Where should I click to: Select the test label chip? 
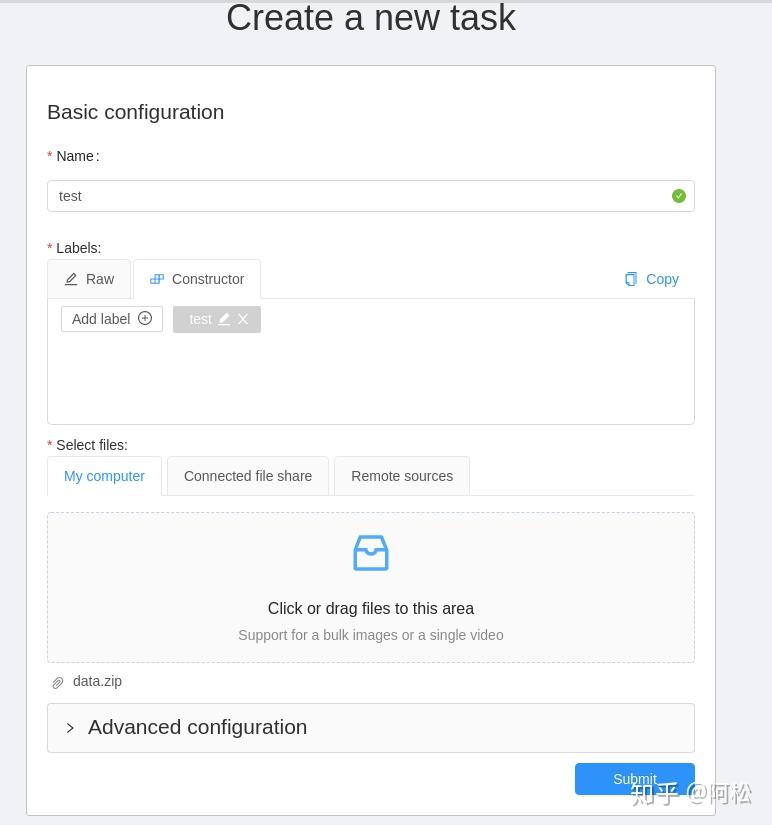click(200, 319)
